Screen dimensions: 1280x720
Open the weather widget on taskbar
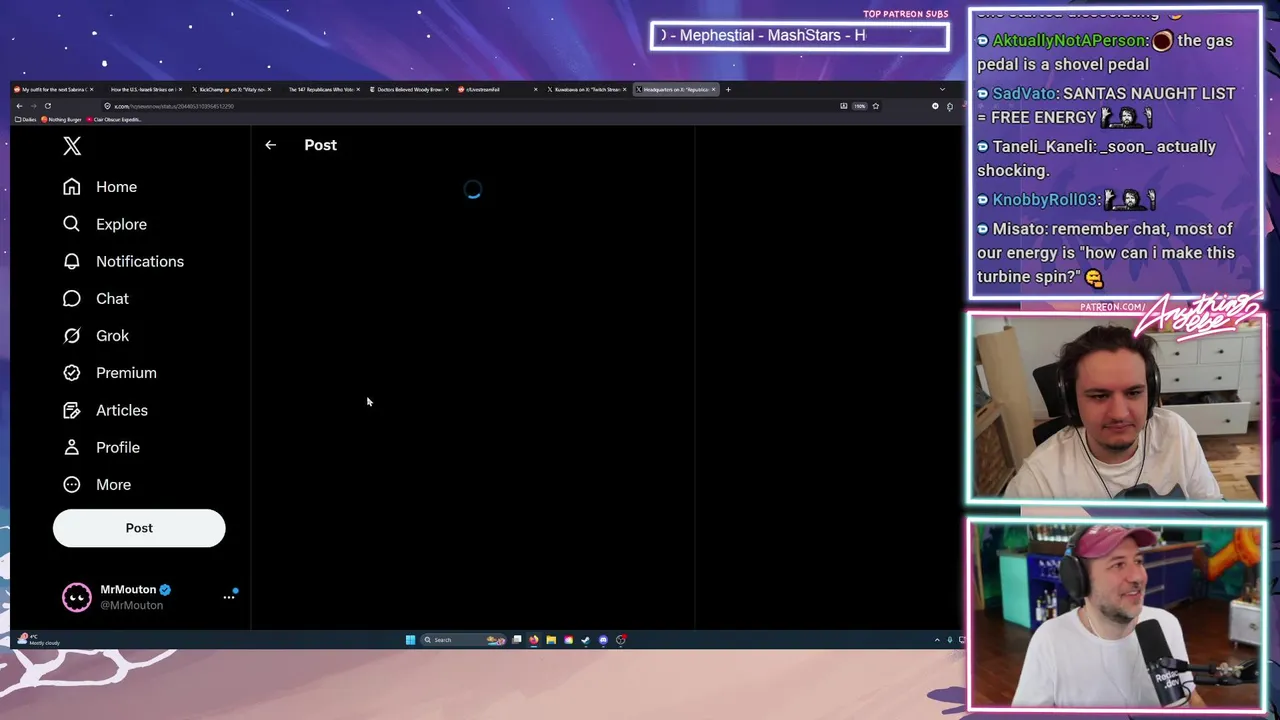coord(40,640)
